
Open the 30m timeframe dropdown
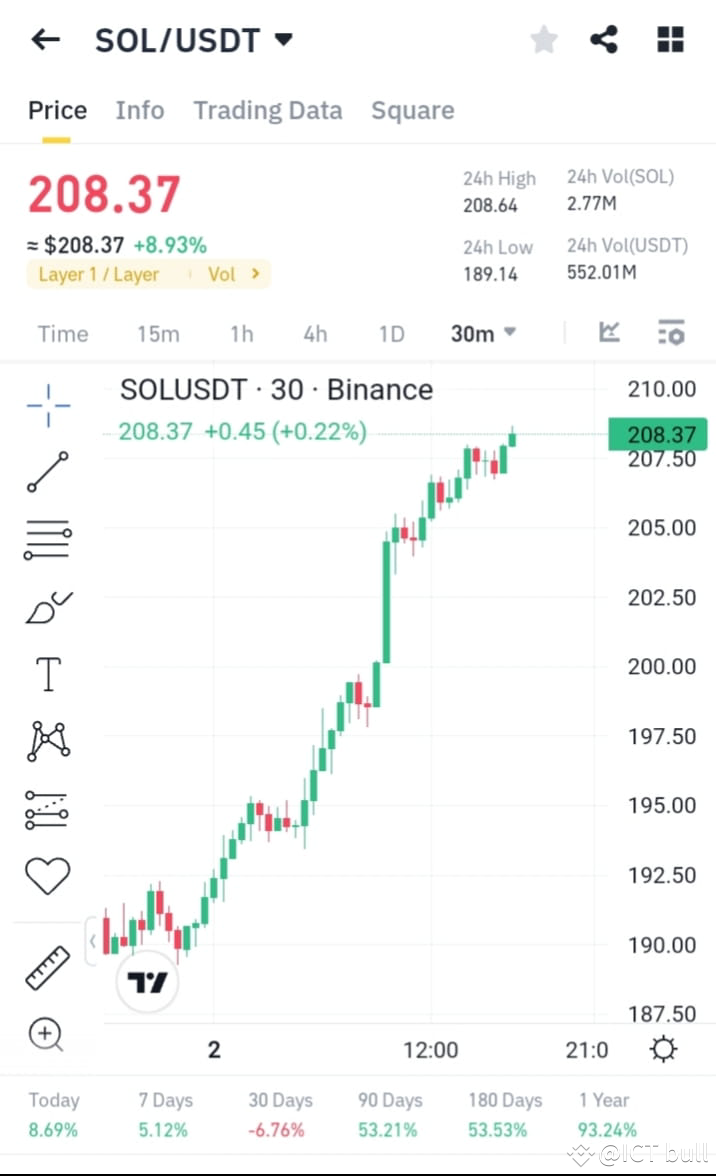coord(483,333)
